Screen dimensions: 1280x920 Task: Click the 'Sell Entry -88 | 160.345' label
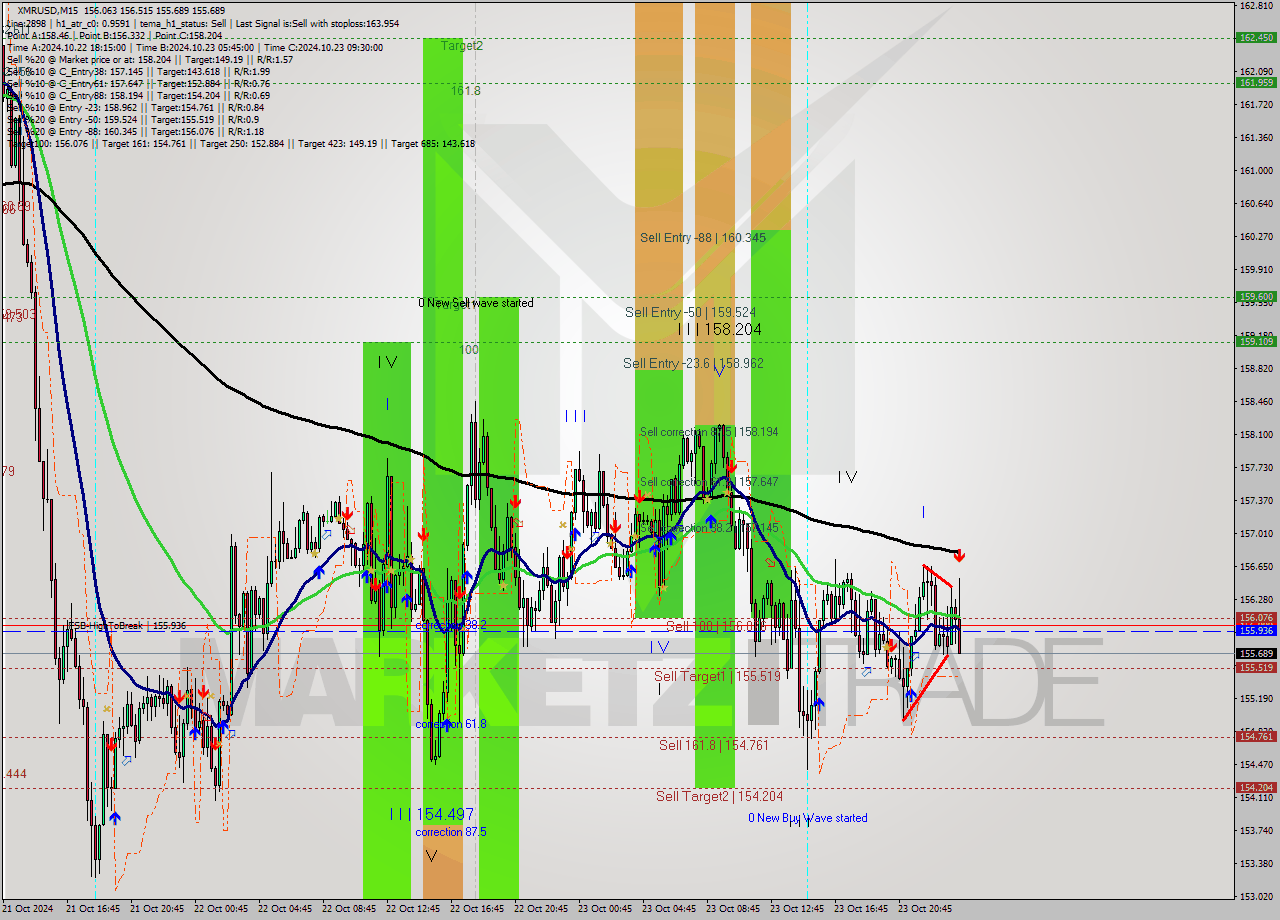(703, 238)
